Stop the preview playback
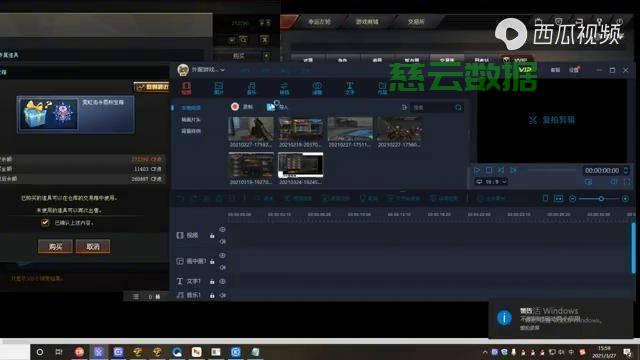 pyautogui.click(x=489, y=170)
